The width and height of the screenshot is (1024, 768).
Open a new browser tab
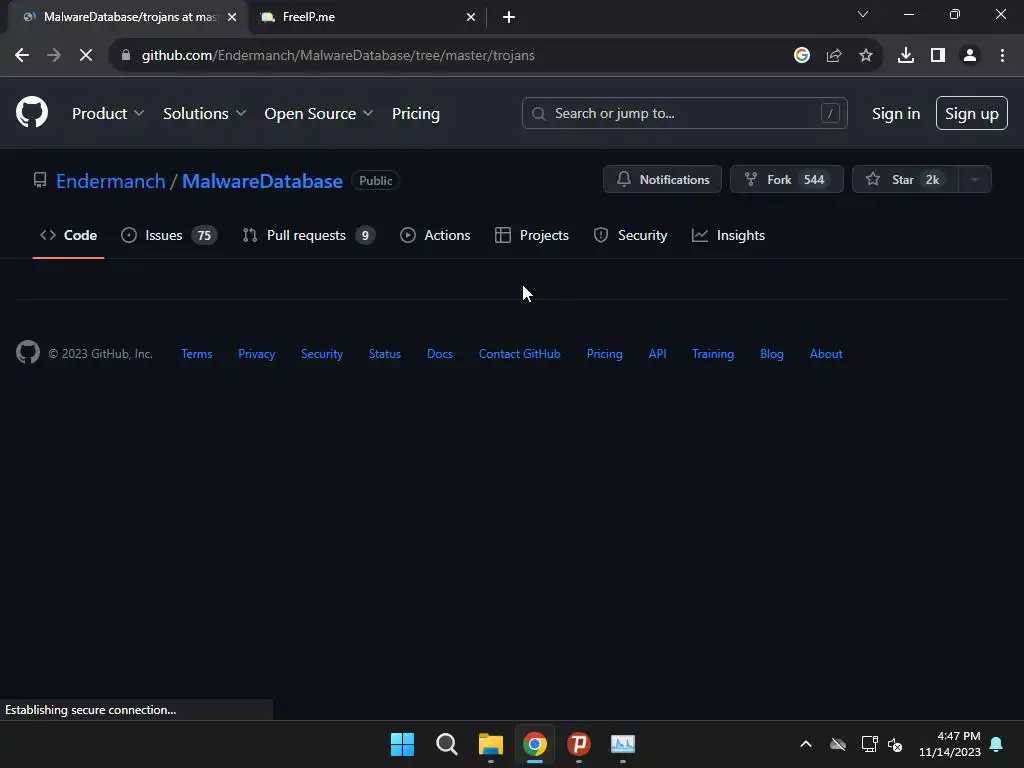509,17
